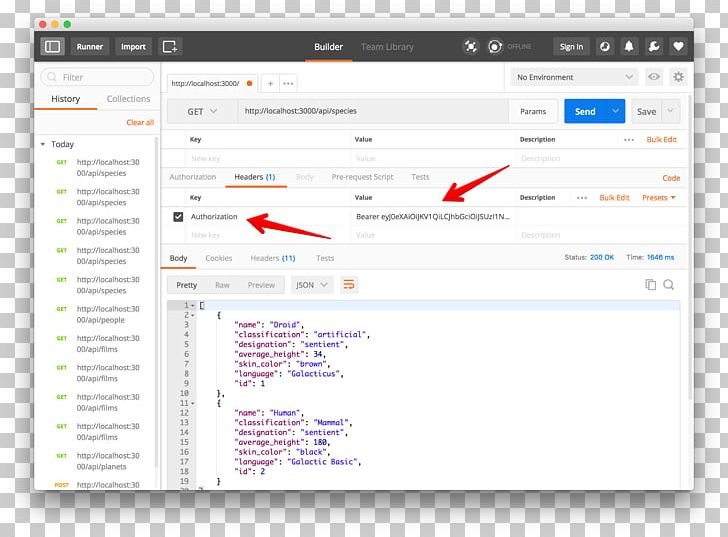The image size is (728, 537).
Task: Open the Presets dropdown
Action: pos(658,198)
